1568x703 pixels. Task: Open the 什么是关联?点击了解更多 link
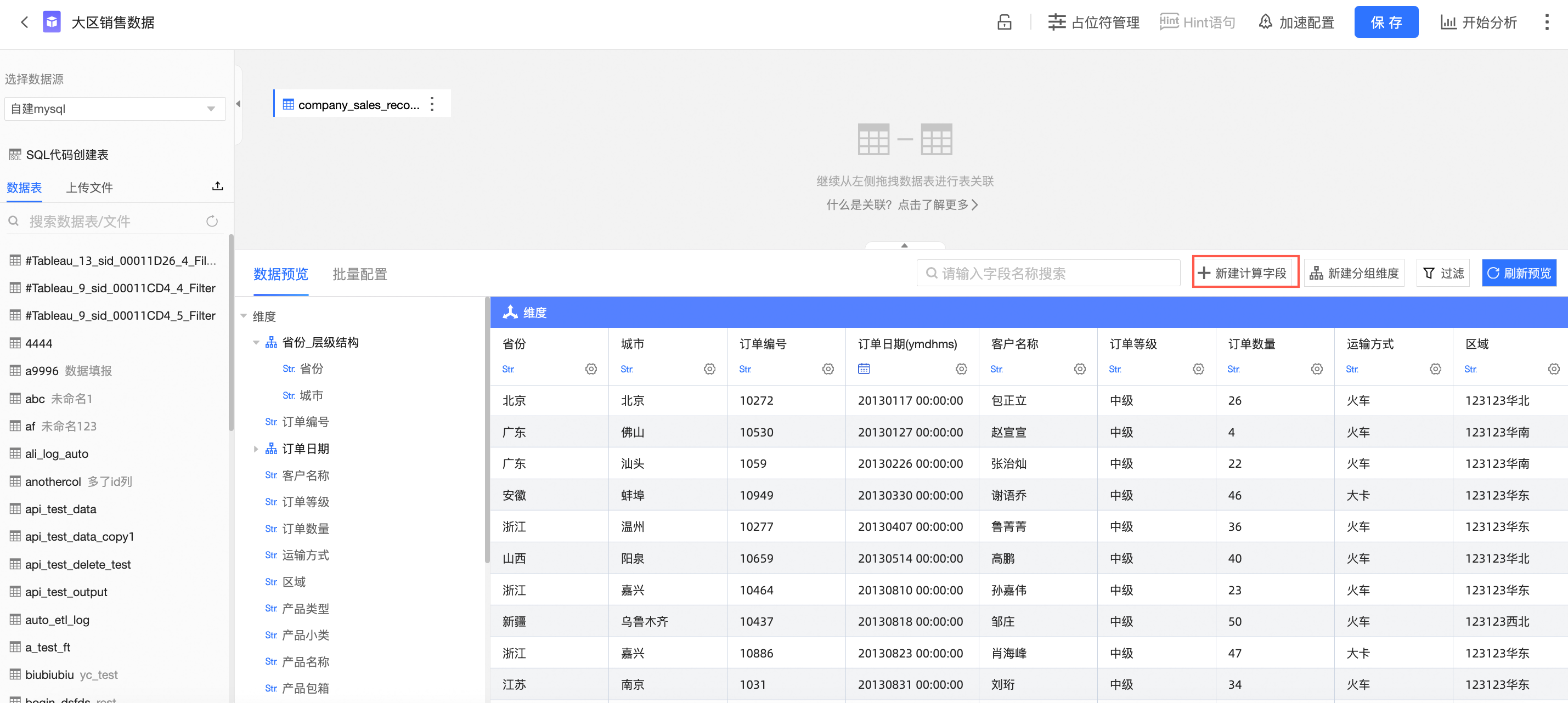coord(903,205)
